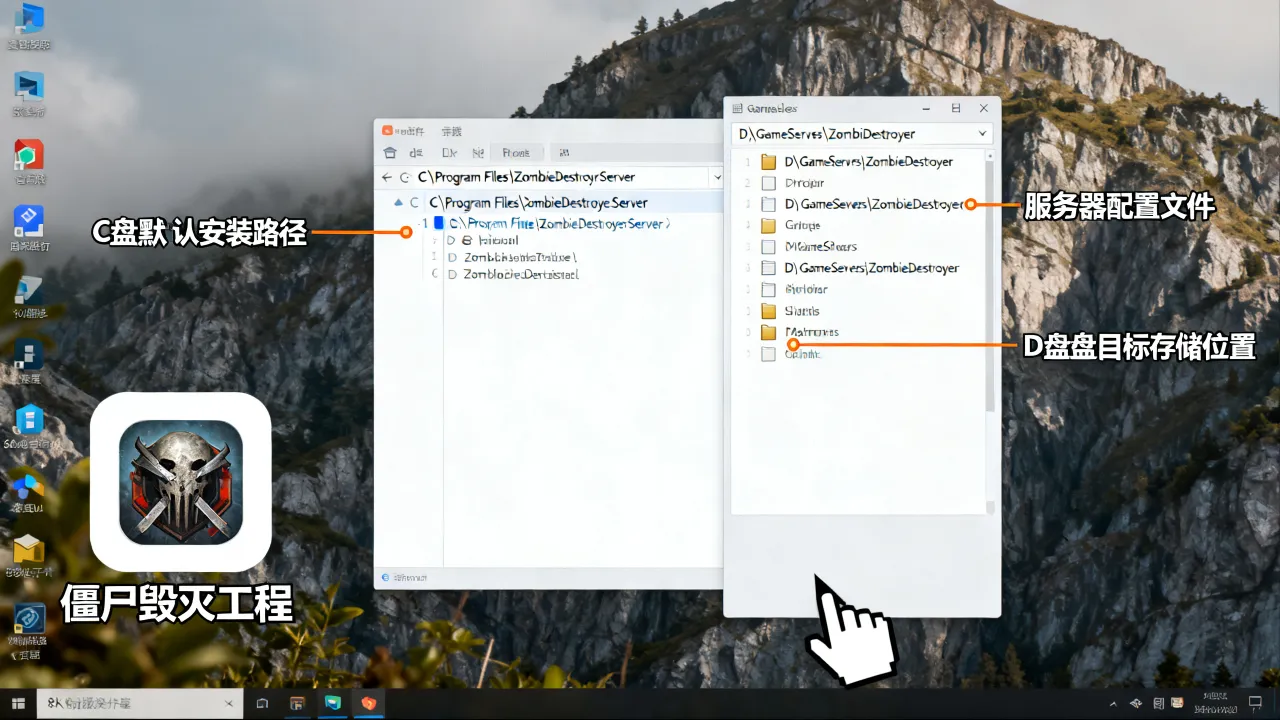Open the notification center icon
The width and height of the screenshot is (1280, 720).
pos(1256,704)
